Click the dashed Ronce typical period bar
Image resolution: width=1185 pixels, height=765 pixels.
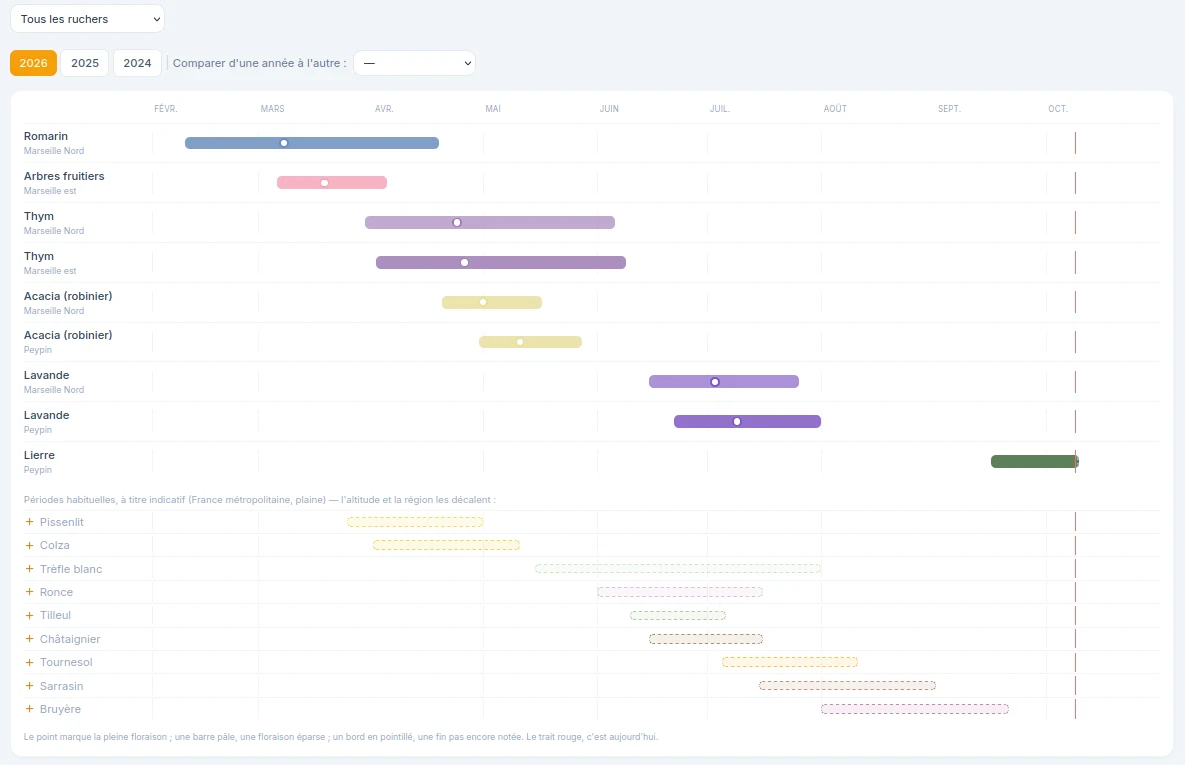click(x=679, y=592)
